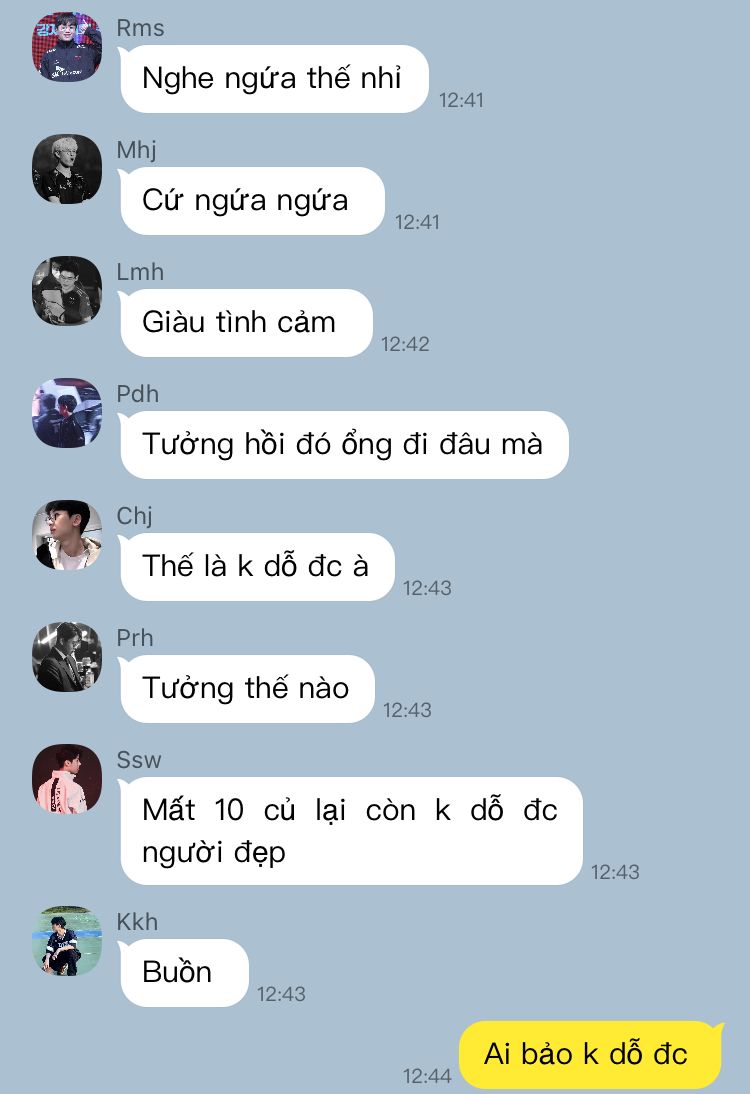Open Rms profile avatar
Screen dimensions: 750x1094
tap(67, 47)
